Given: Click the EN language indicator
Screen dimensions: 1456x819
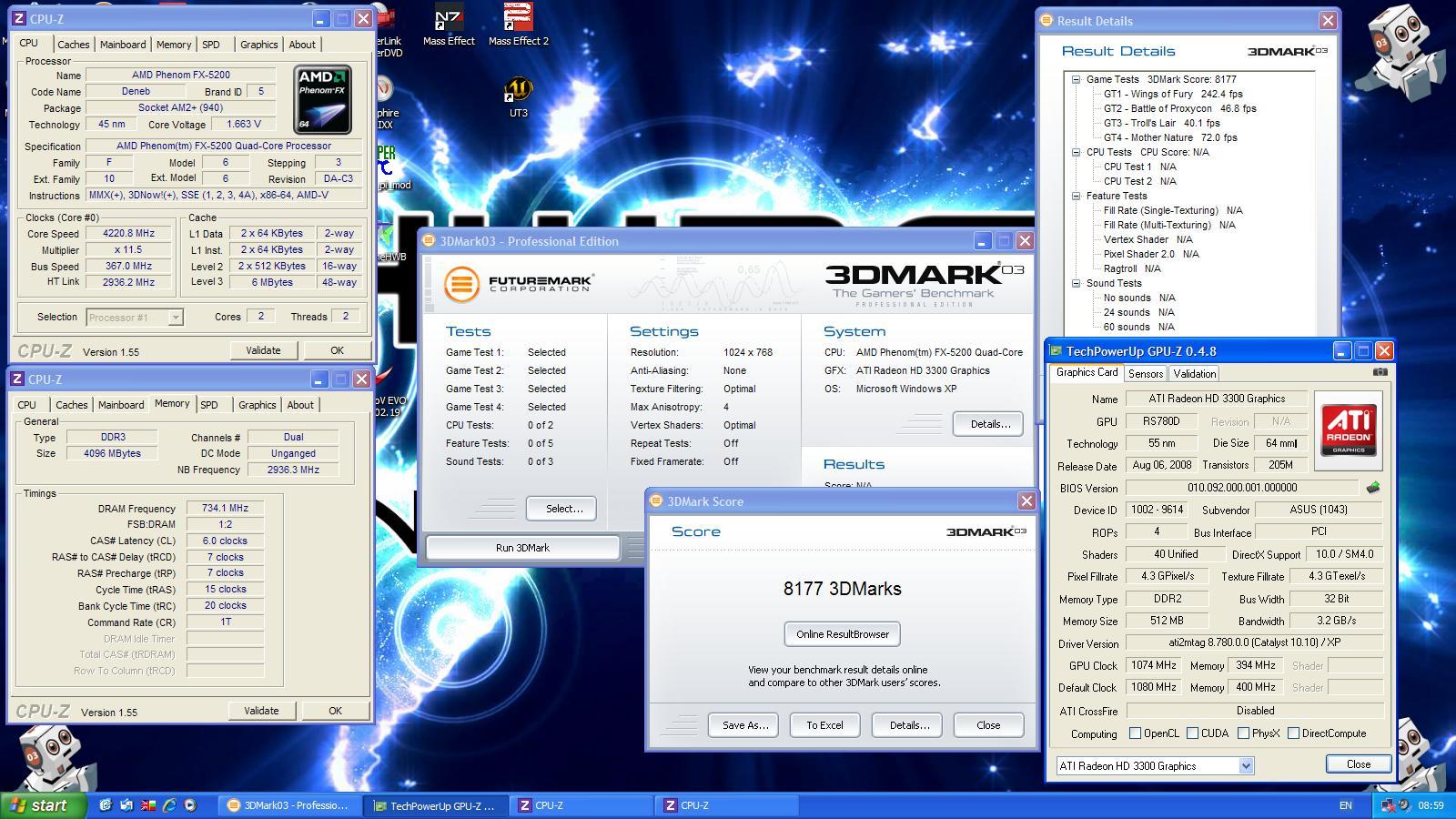Looking at the screenshot, I should (x=1346, y=805).
